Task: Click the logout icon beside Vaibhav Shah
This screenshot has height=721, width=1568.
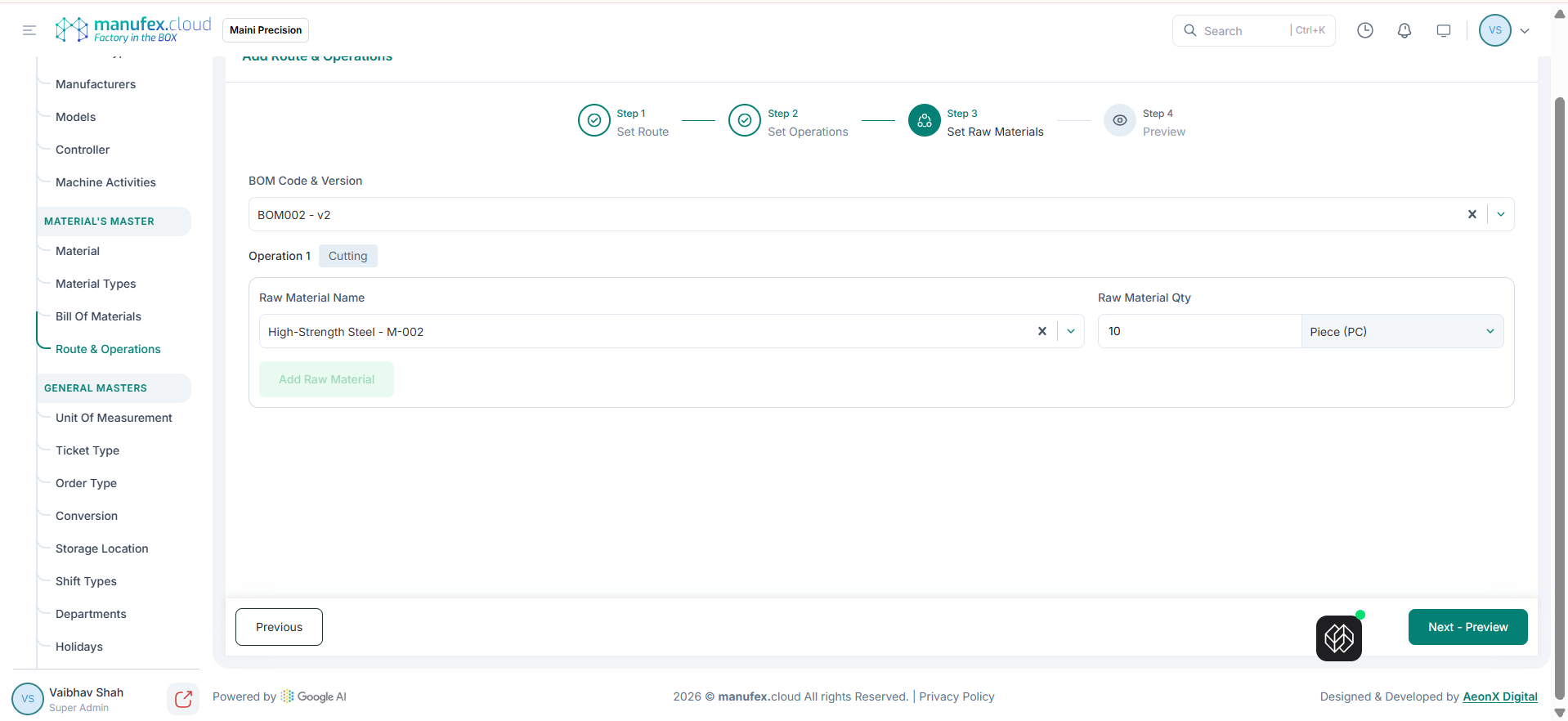Action: pos(183,699)
